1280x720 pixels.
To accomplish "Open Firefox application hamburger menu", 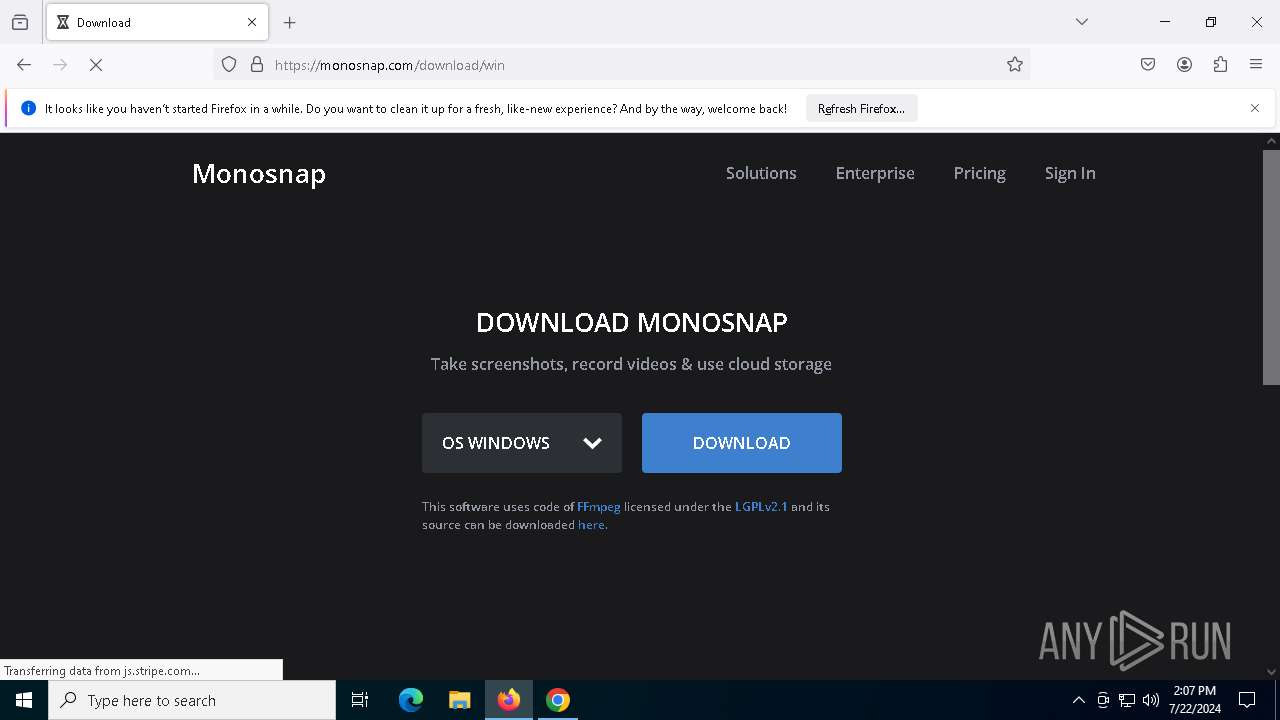I will (x=1256, y=65).
